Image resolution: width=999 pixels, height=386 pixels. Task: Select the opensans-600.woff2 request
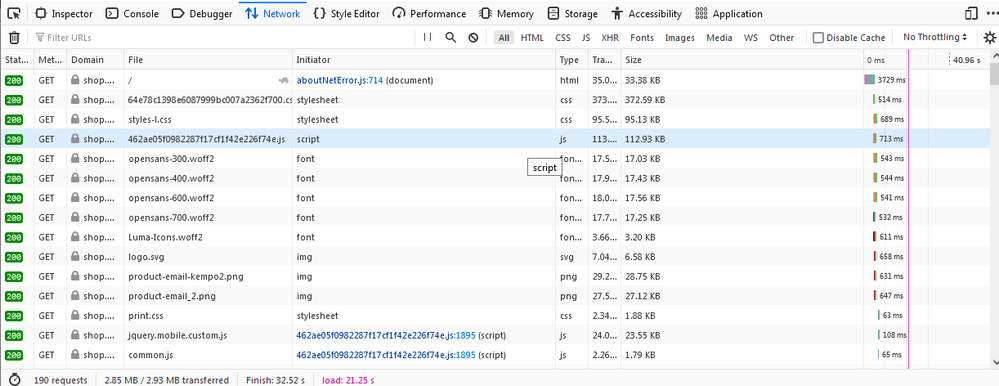[495, 197]
